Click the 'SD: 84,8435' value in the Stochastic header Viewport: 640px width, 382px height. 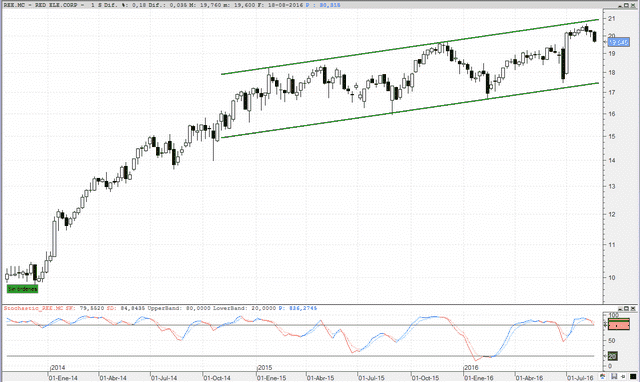(x=126, y=308)
